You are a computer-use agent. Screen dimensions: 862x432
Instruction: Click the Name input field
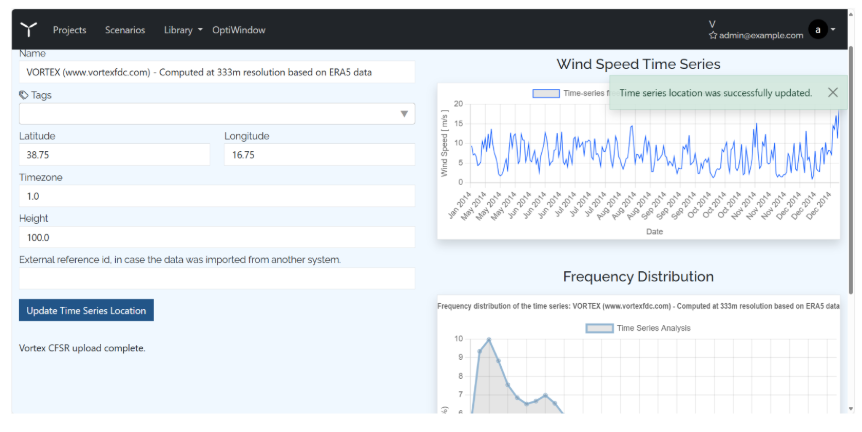pos(217,72)
